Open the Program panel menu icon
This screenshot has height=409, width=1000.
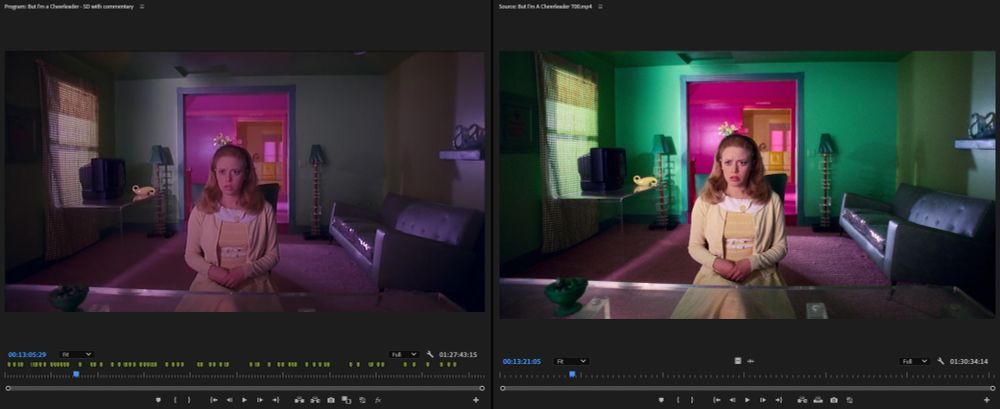142,6
